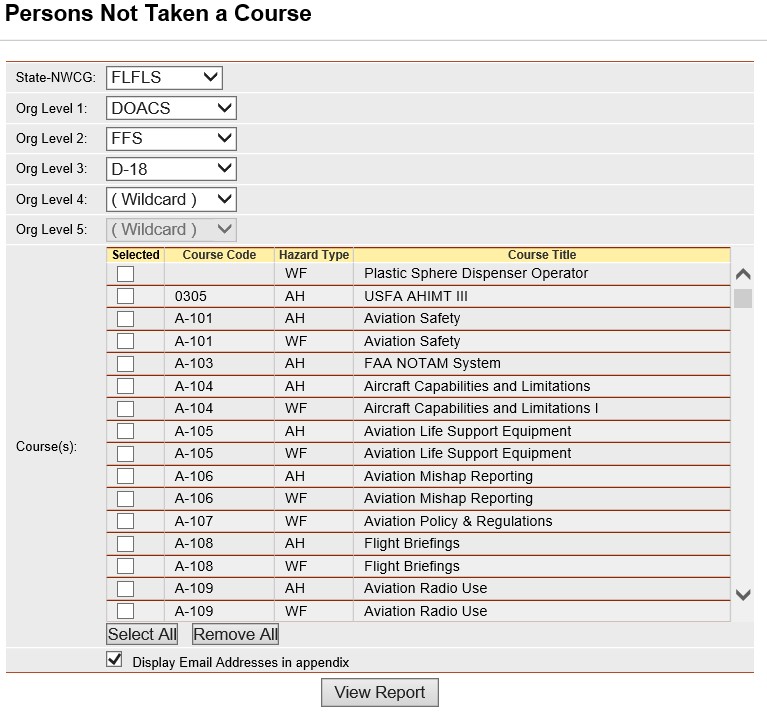The image size is (767, 716).
Task: Tick checkbox for 0305 USFA AHIMT III
Action: click(x=125, y=296)
